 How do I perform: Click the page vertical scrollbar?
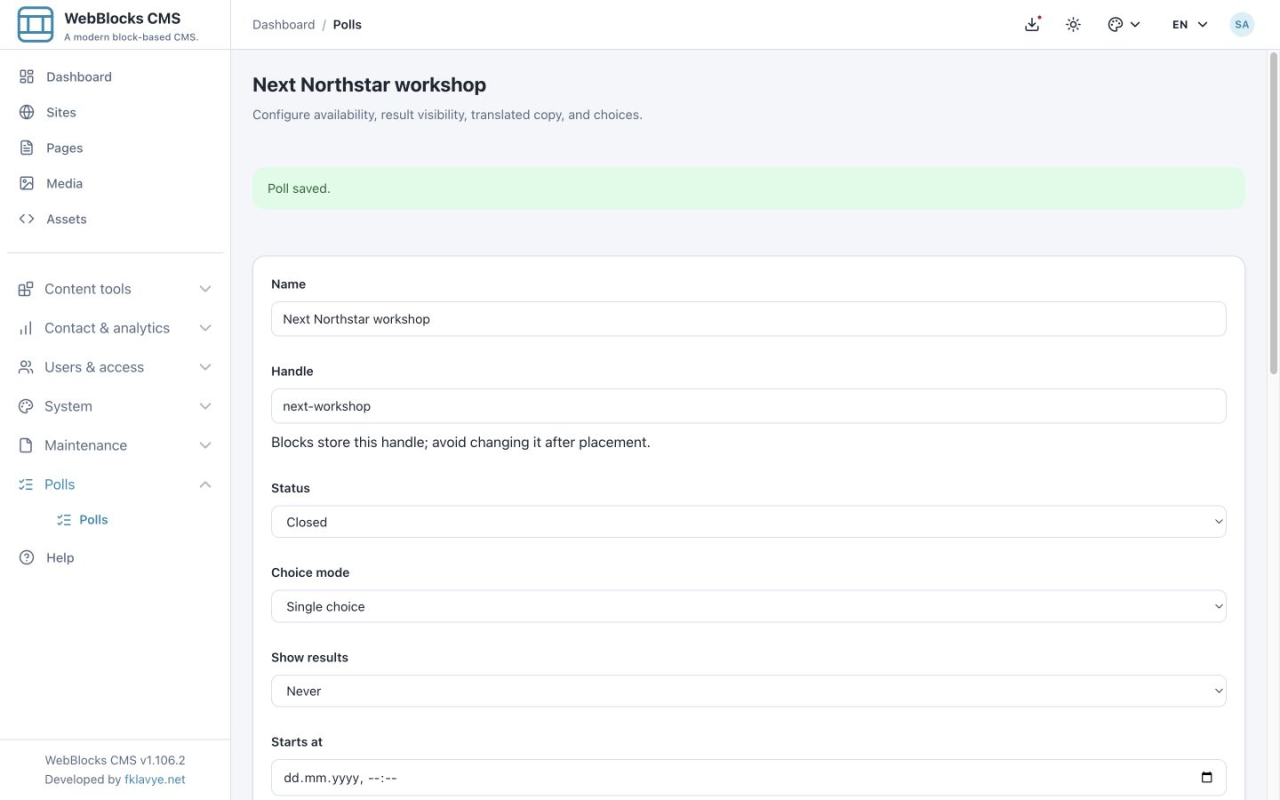(x=1273, y=214)
